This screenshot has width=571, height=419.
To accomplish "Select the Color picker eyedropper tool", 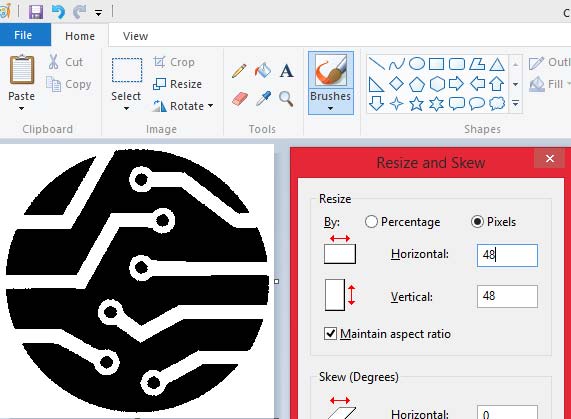I will point(263,98).
